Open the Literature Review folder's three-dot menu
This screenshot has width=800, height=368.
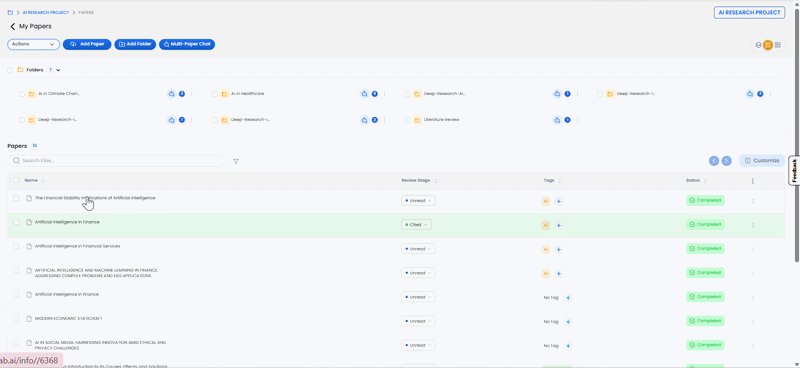point(578,120)
